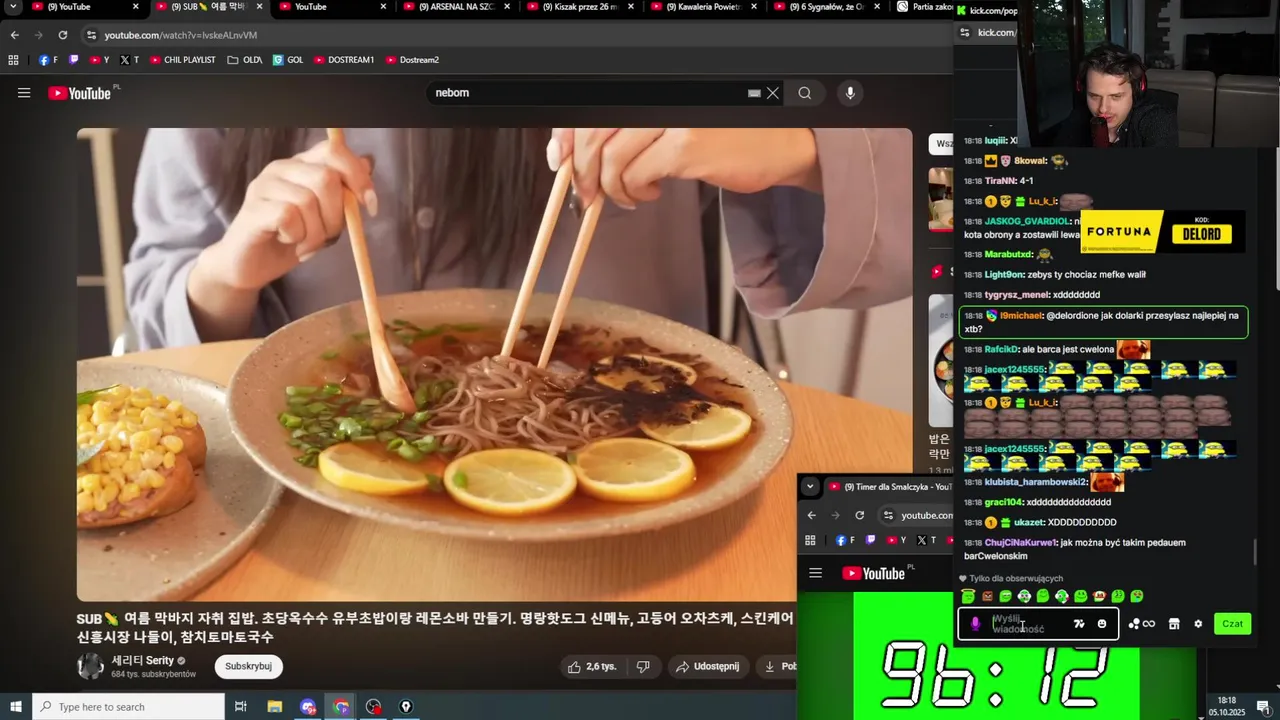
Task: Click the chat scrollbar thumb
Action: tap(1255, 552)
